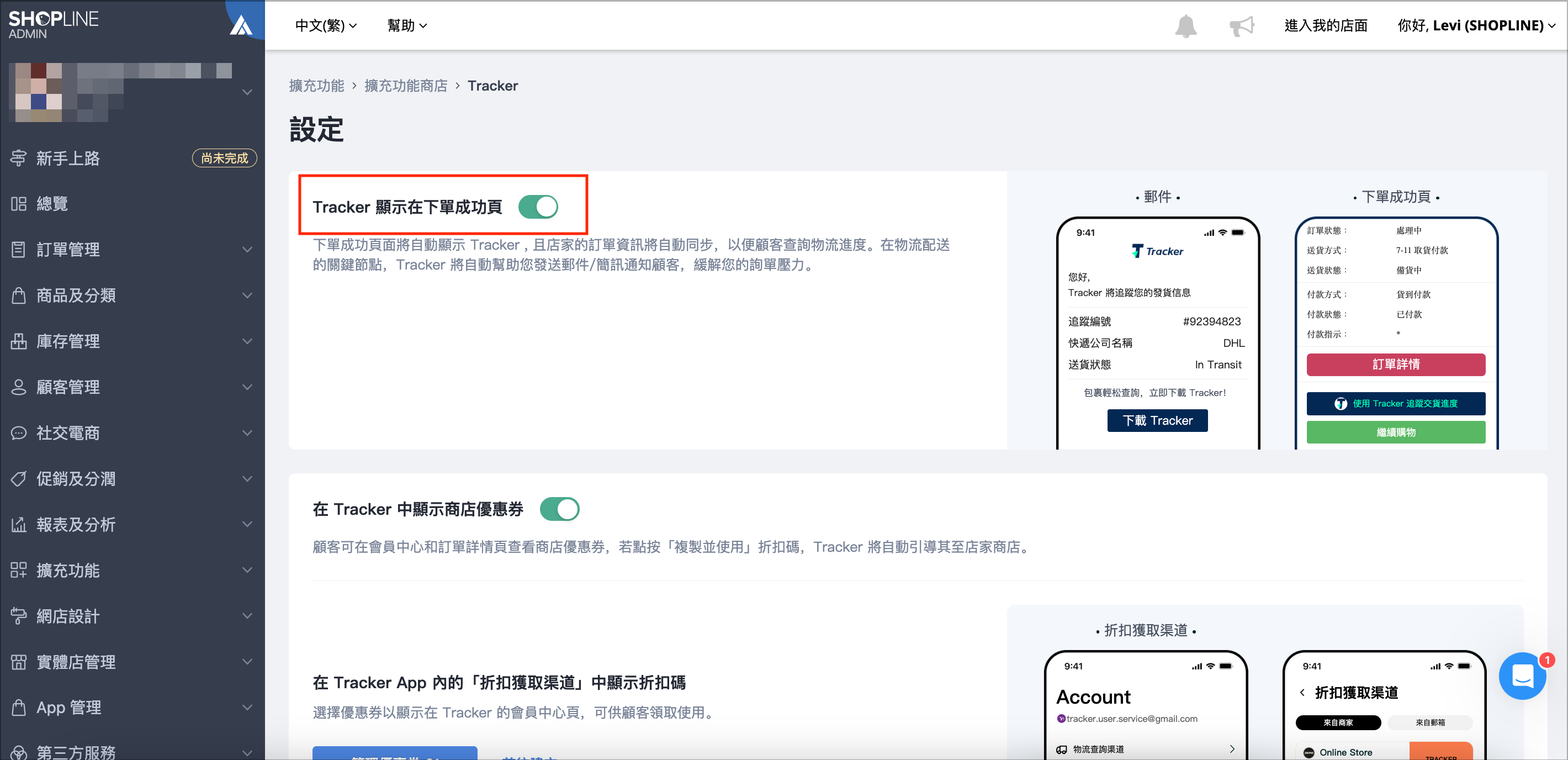This screenshot has height=760, width=1568.
Task: Click 訂單詳情 button in order preview
Action: click(1395, 365)
